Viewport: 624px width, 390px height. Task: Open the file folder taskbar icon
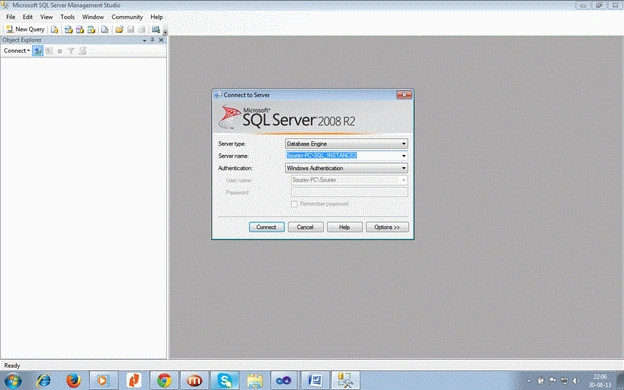pyautogui.click(x=255, y=381)
